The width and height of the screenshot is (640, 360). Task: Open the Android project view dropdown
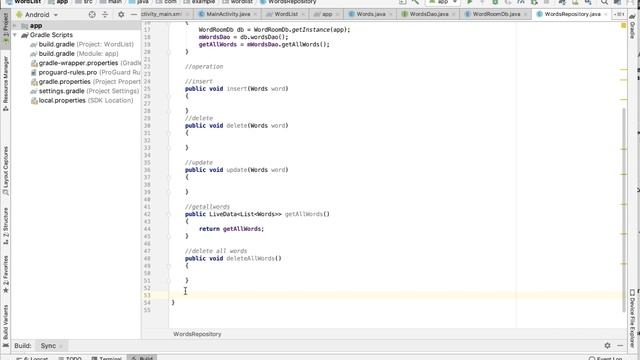coord(37,15)
